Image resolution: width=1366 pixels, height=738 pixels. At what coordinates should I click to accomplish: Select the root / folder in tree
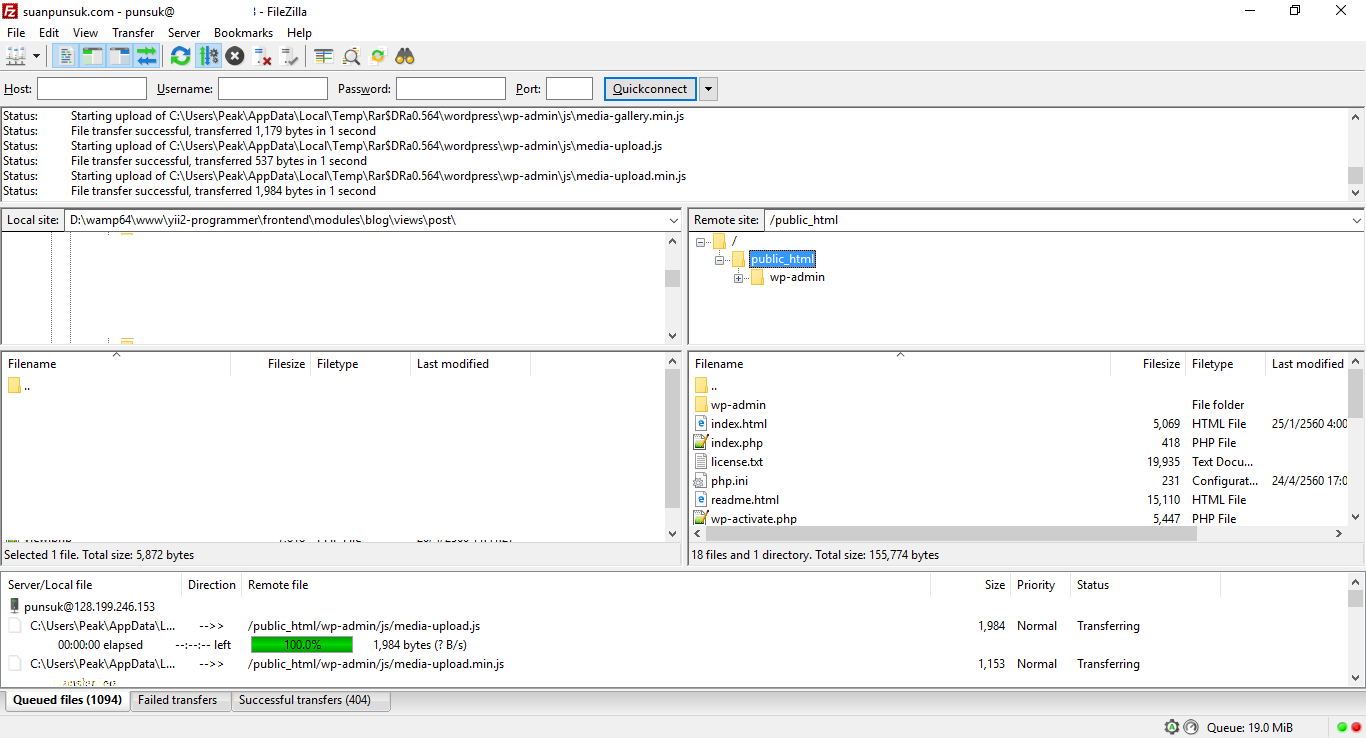pos(734,241)
